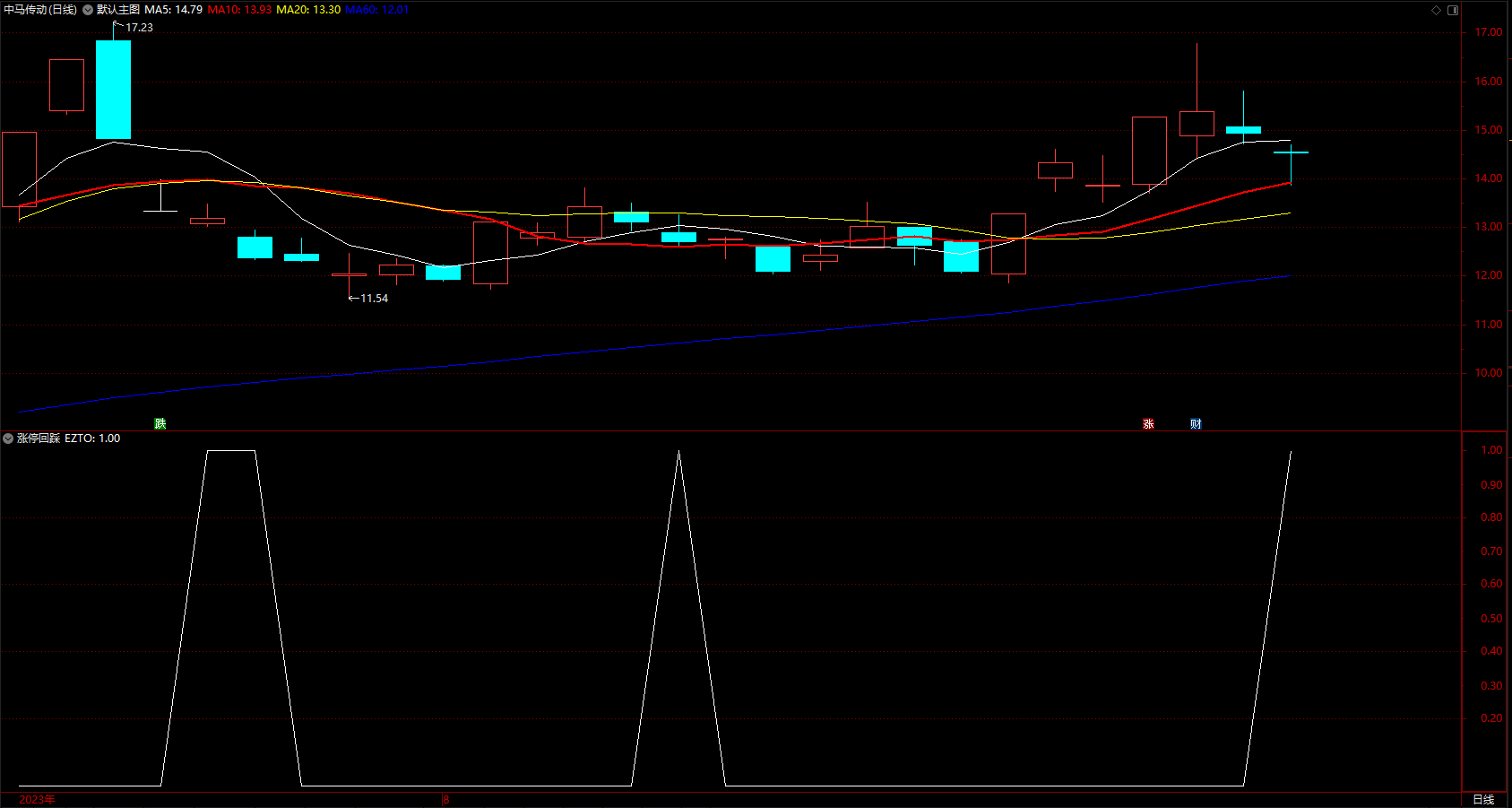
Task: Click the 11.54 low price label
Action: click(x=374, y=299)
